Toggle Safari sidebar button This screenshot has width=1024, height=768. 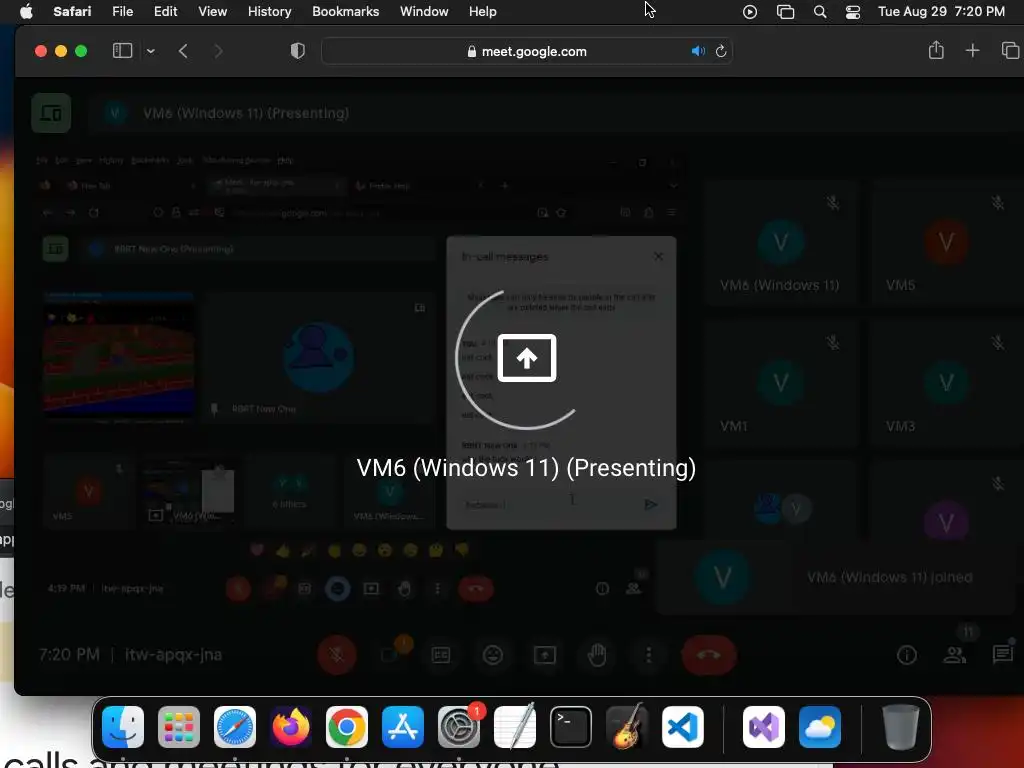click(122, 51)
